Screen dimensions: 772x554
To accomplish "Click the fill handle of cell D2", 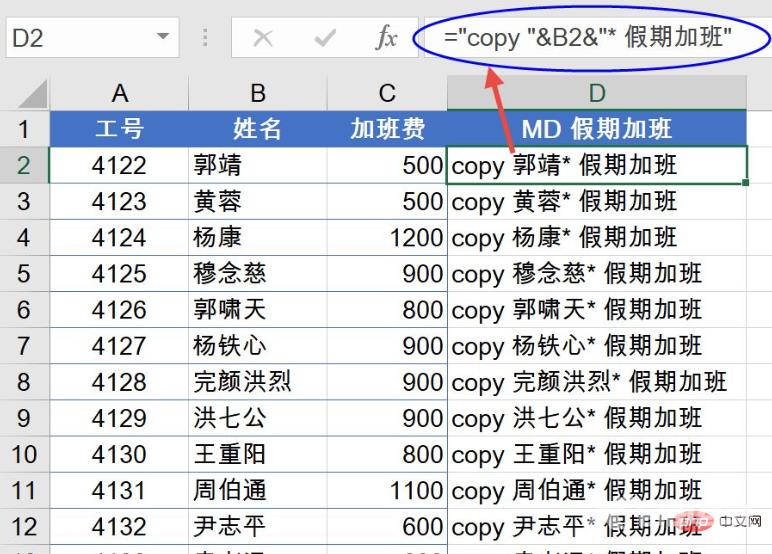I will 746,183.
